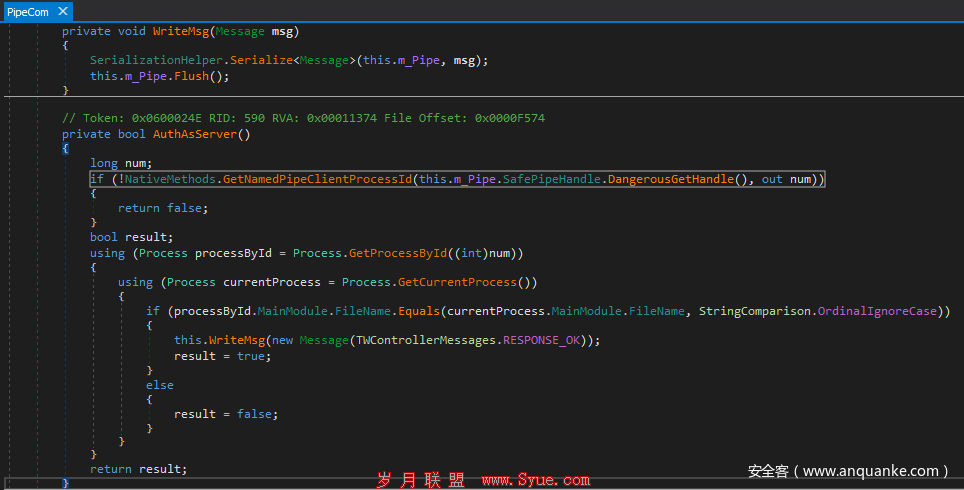Click the this.WriteMsg call in if block

219,340
